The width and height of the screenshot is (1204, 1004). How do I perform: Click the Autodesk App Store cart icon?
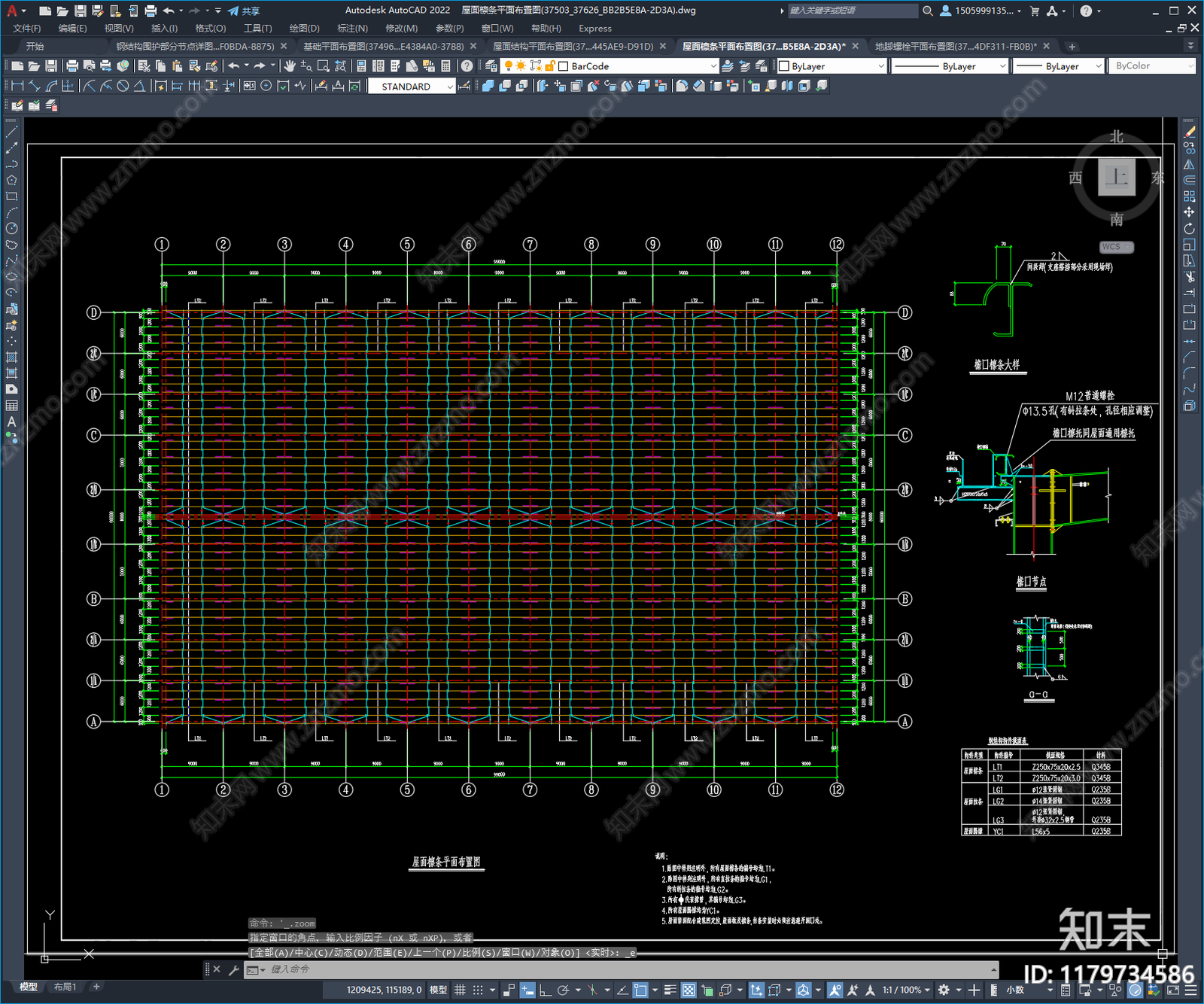1035,11
